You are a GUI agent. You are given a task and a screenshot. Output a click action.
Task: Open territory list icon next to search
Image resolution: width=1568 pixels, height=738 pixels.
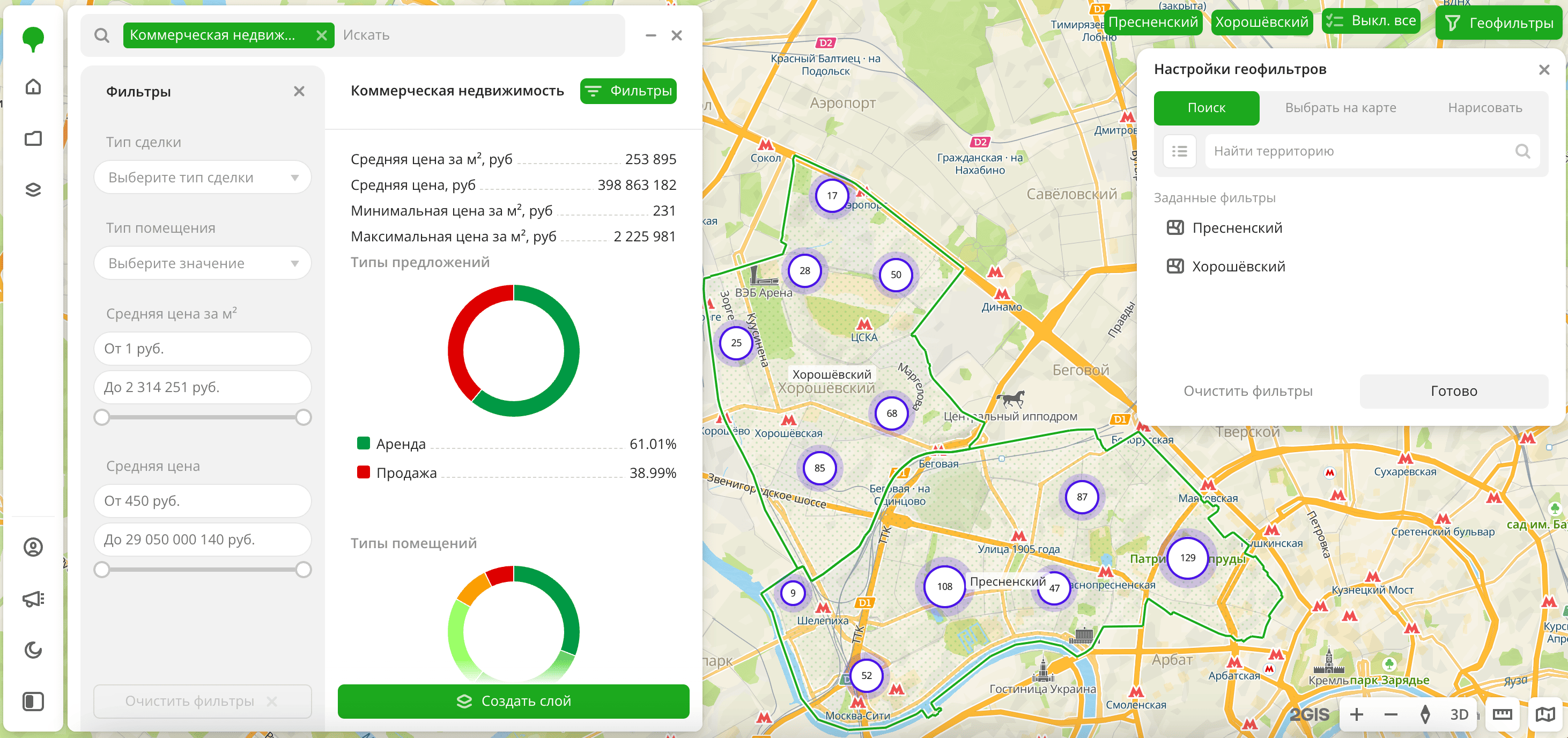[1179, 151]
